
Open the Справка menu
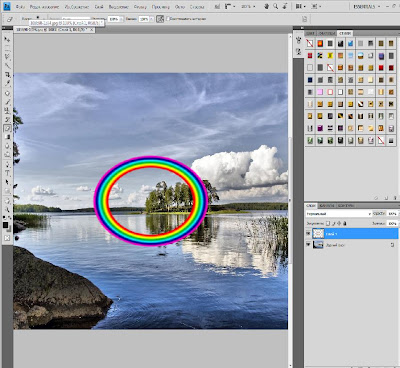tap(197, 7)
